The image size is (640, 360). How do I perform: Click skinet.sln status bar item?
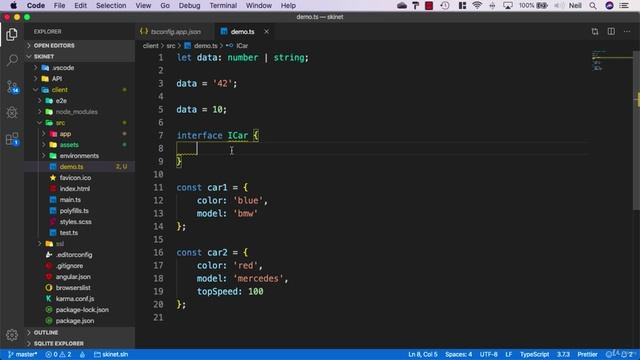[x=111, y=354]
